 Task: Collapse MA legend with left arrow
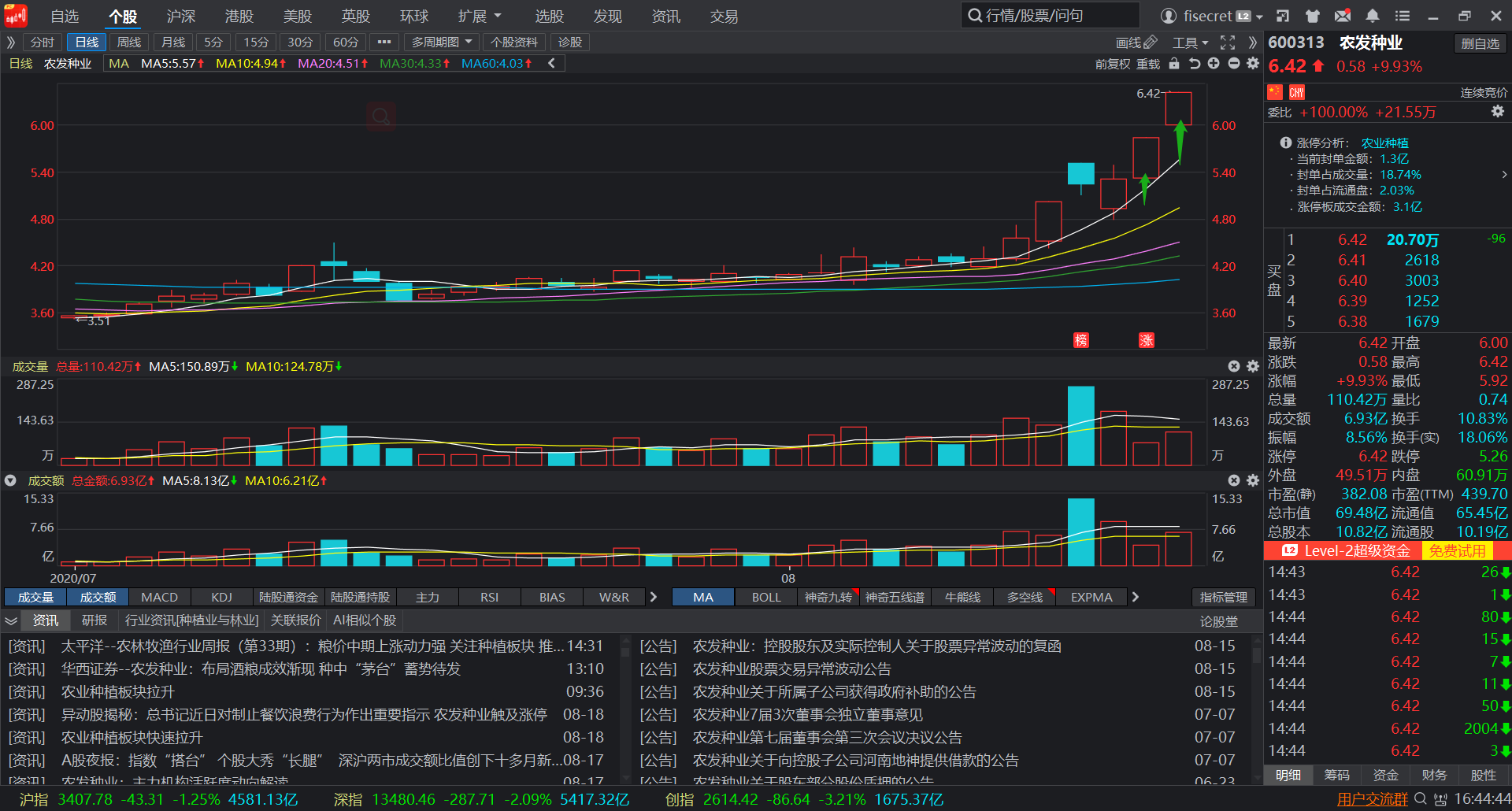click(551, 63)
